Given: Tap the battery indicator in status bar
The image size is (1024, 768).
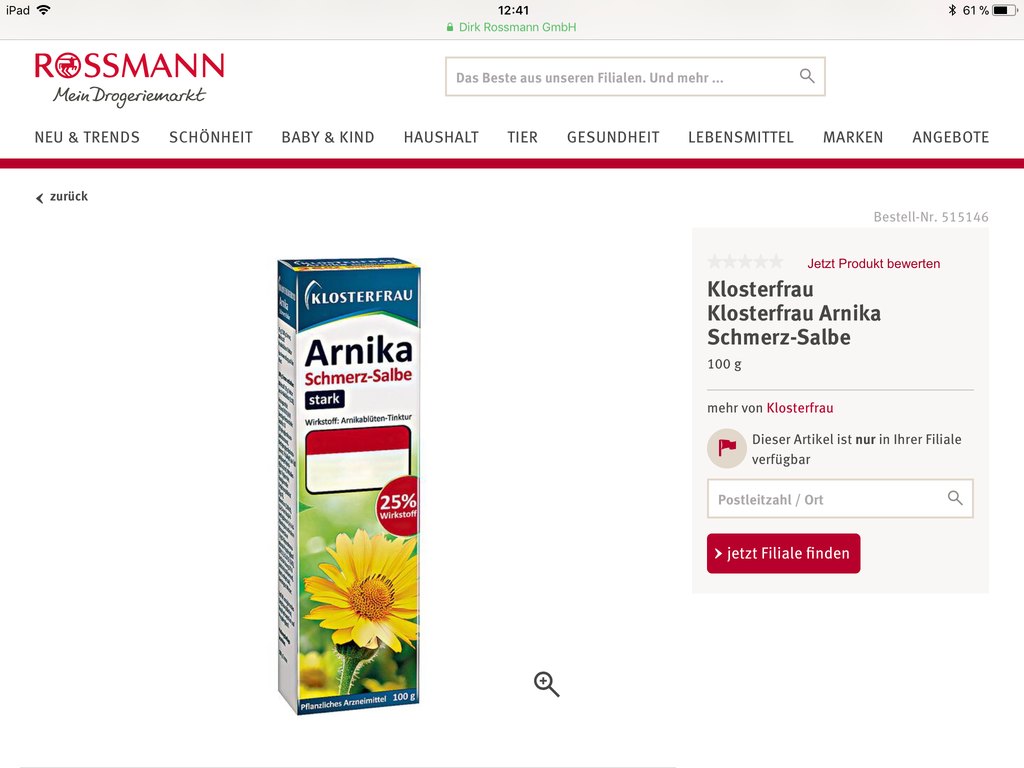Looking at the screenshot, I should pyautogui.click(x=1004, y=10).
